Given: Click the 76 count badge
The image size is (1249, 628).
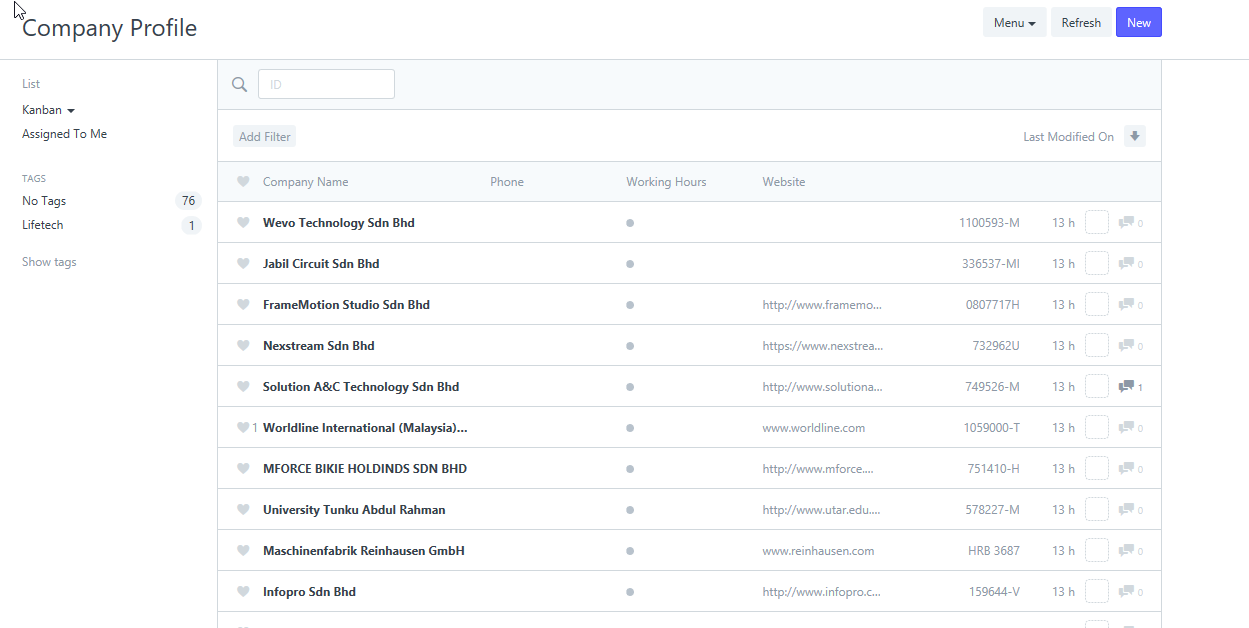Looking at the screenshot, I should pos(188,201).
